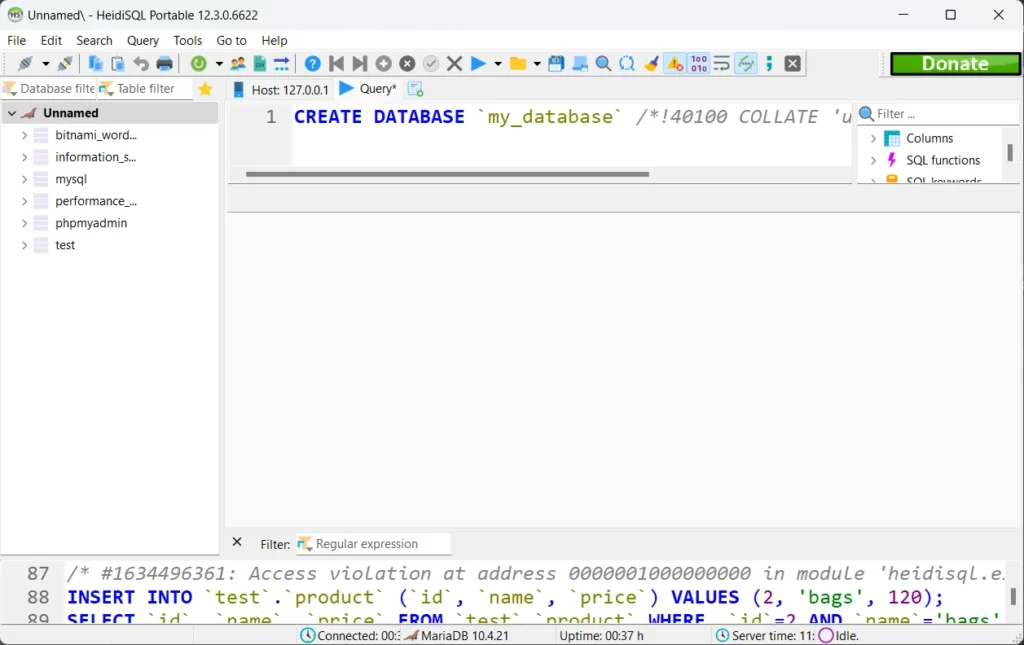Switch to the Query* tab
The height and width of the screenshot is (645, 1024).
pos(368,89)
